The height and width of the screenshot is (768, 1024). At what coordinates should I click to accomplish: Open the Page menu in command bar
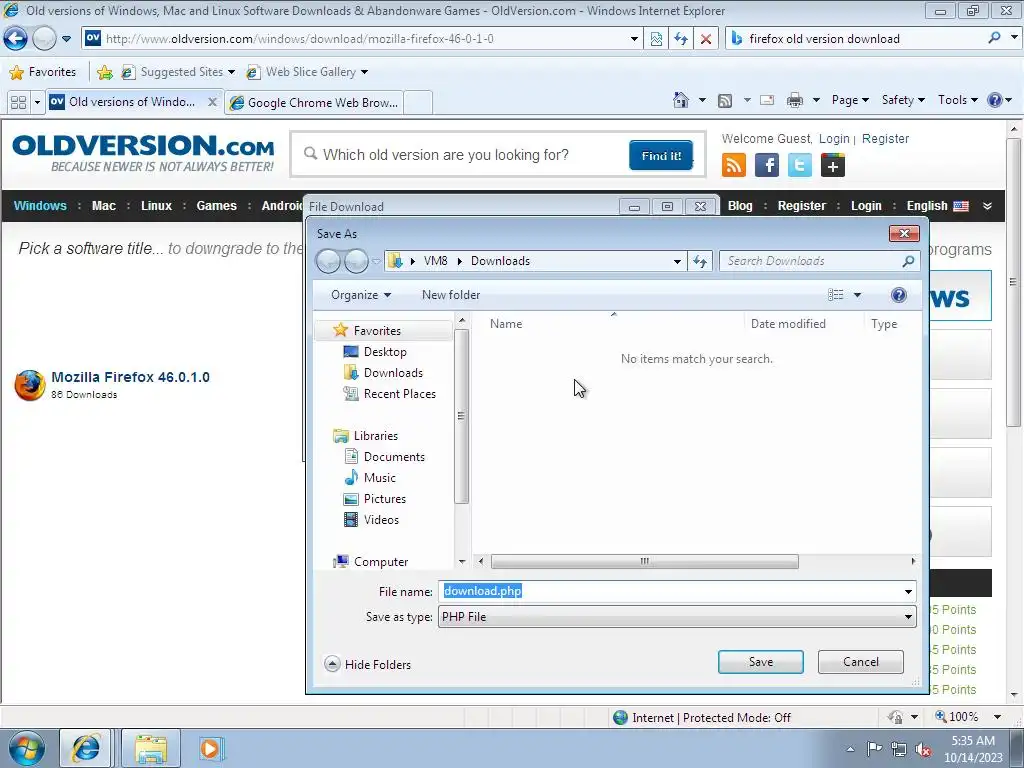click(x=850, y=100)
